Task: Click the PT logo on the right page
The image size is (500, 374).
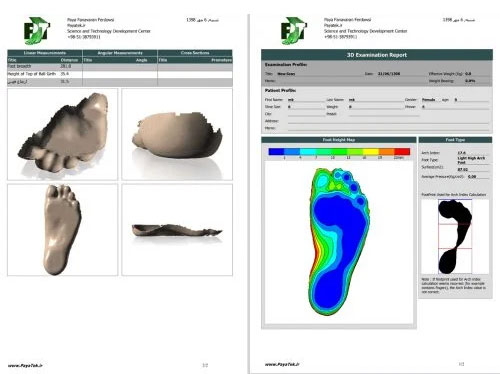Action: tap(294, 31)
